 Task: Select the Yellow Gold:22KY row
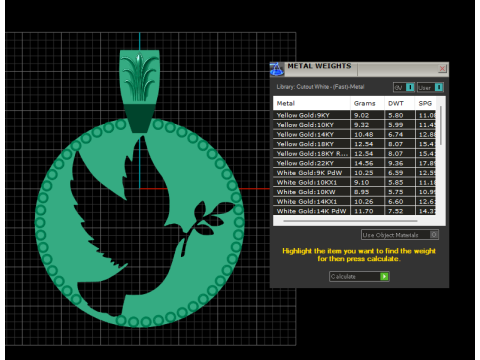(x=354, y=163)
